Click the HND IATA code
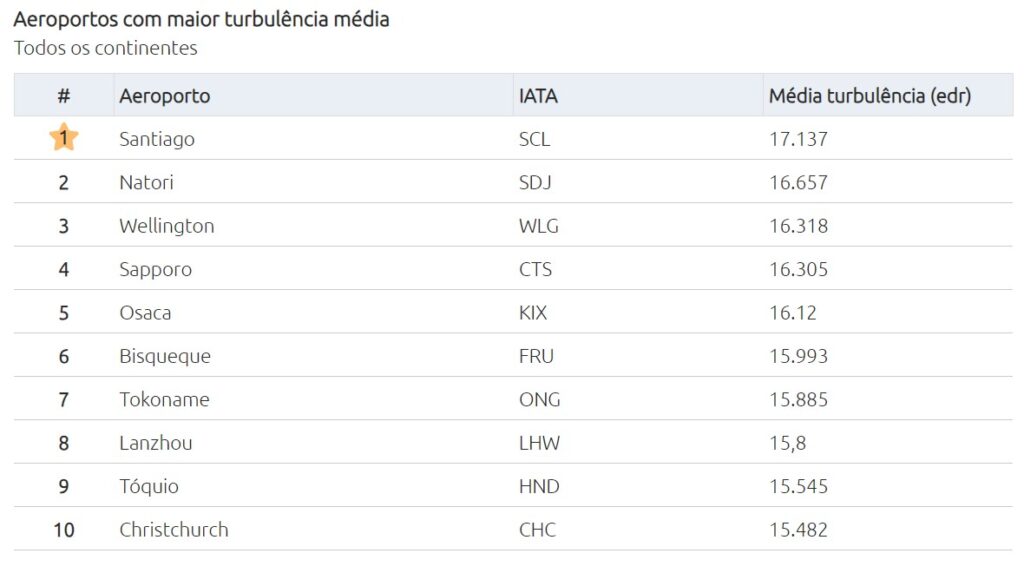The image size is (1024, 573). click(539, 487)
